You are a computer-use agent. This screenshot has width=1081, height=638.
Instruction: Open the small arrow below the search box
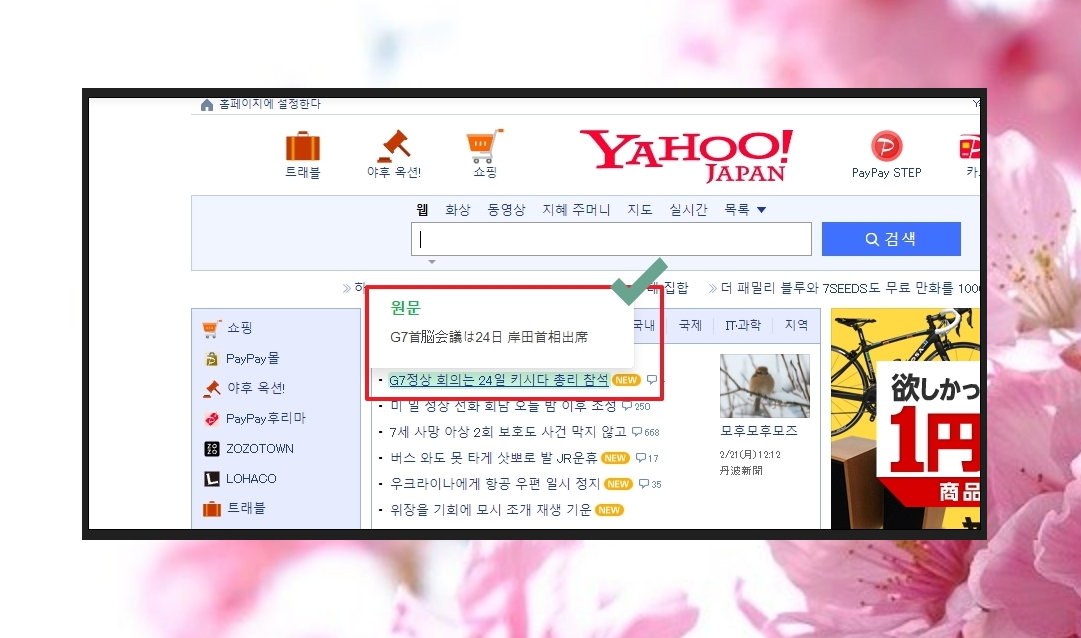pos(432,262)
